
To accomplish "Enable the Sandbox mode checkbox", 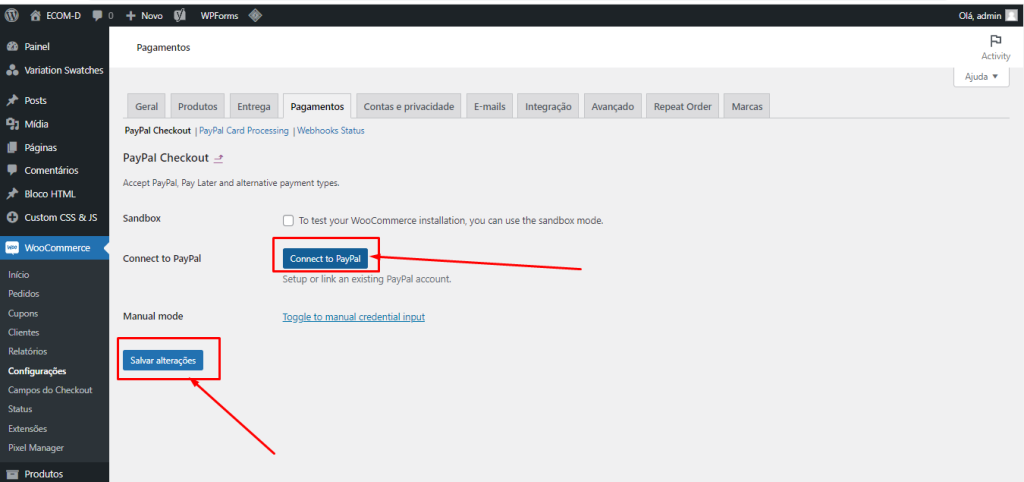I will pos(288,221).
